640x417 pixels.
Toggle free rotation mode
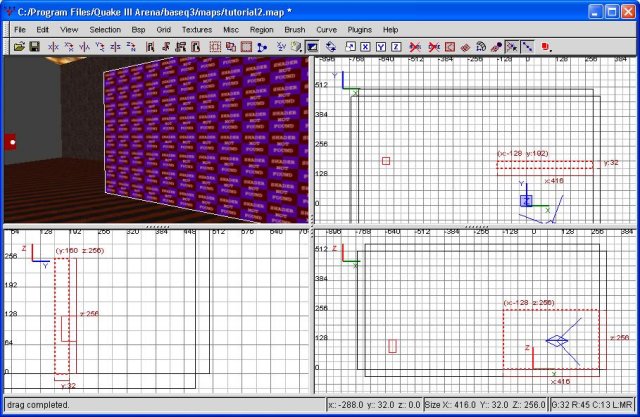[331, 47]
